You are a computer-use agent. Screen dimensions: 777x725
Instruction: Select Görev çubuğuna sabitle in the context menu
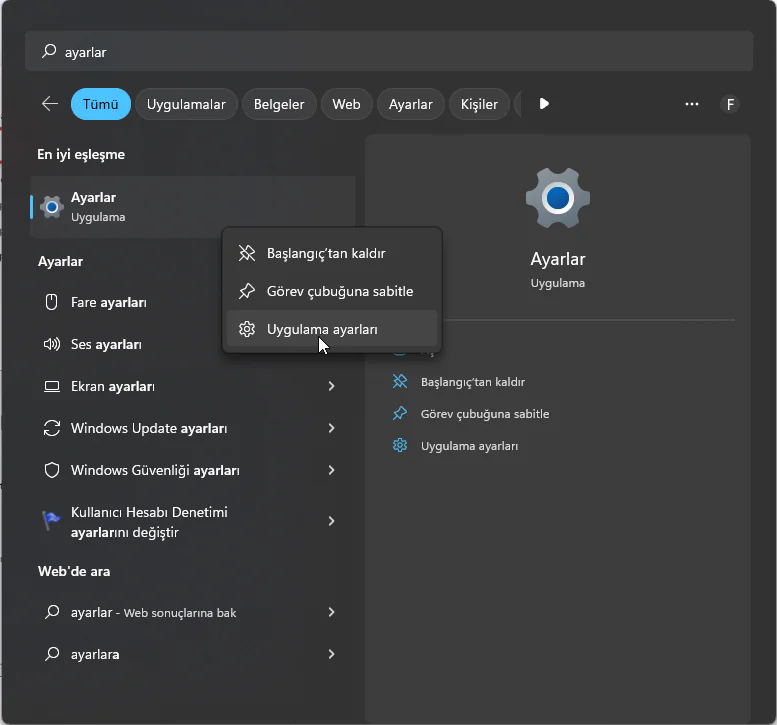pos(339,292)
